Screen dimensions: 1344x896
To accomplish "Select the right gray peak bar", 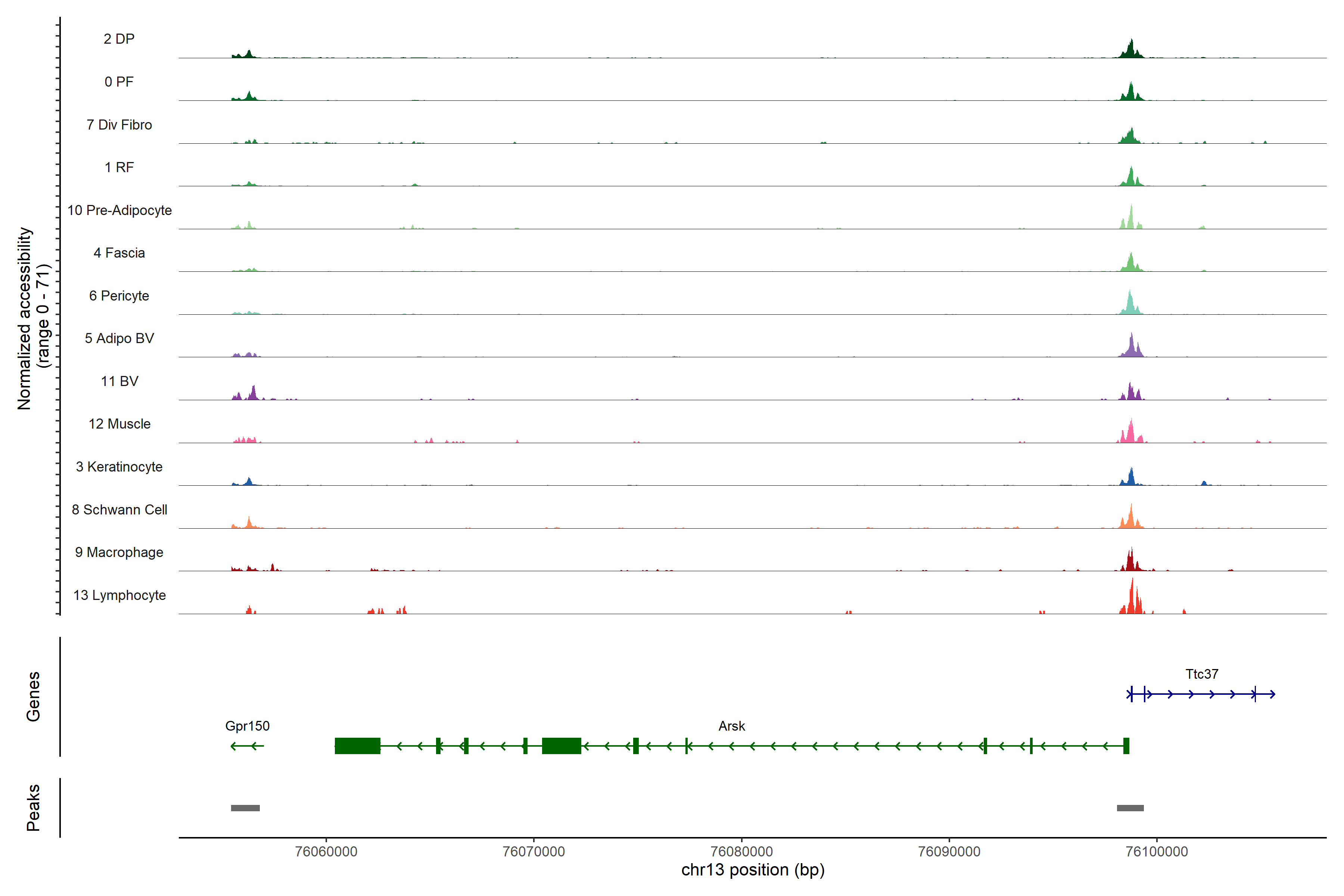I will (1130, 808).
